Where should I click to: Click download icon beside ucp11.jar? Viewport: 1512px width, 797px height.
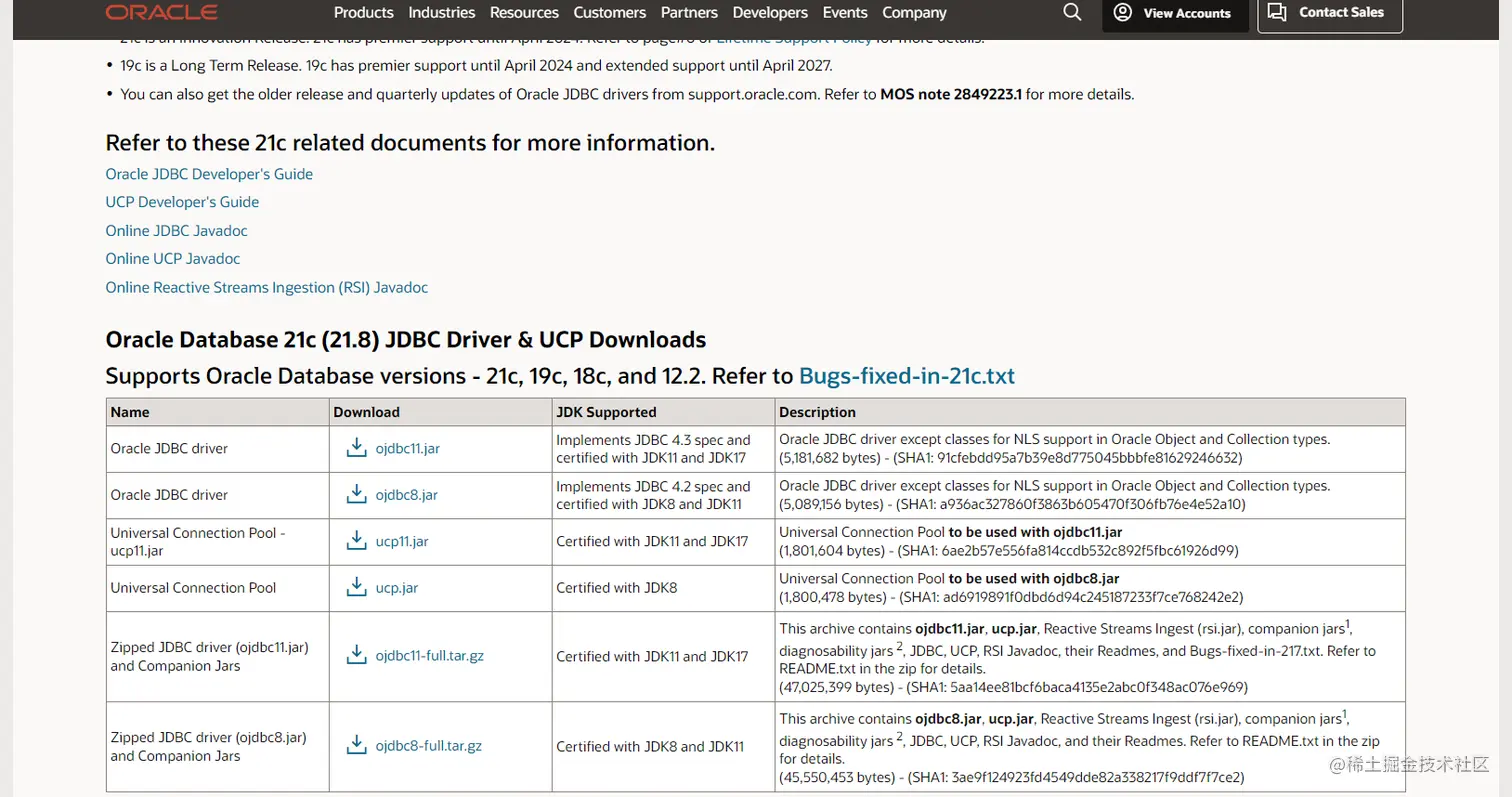356,541
